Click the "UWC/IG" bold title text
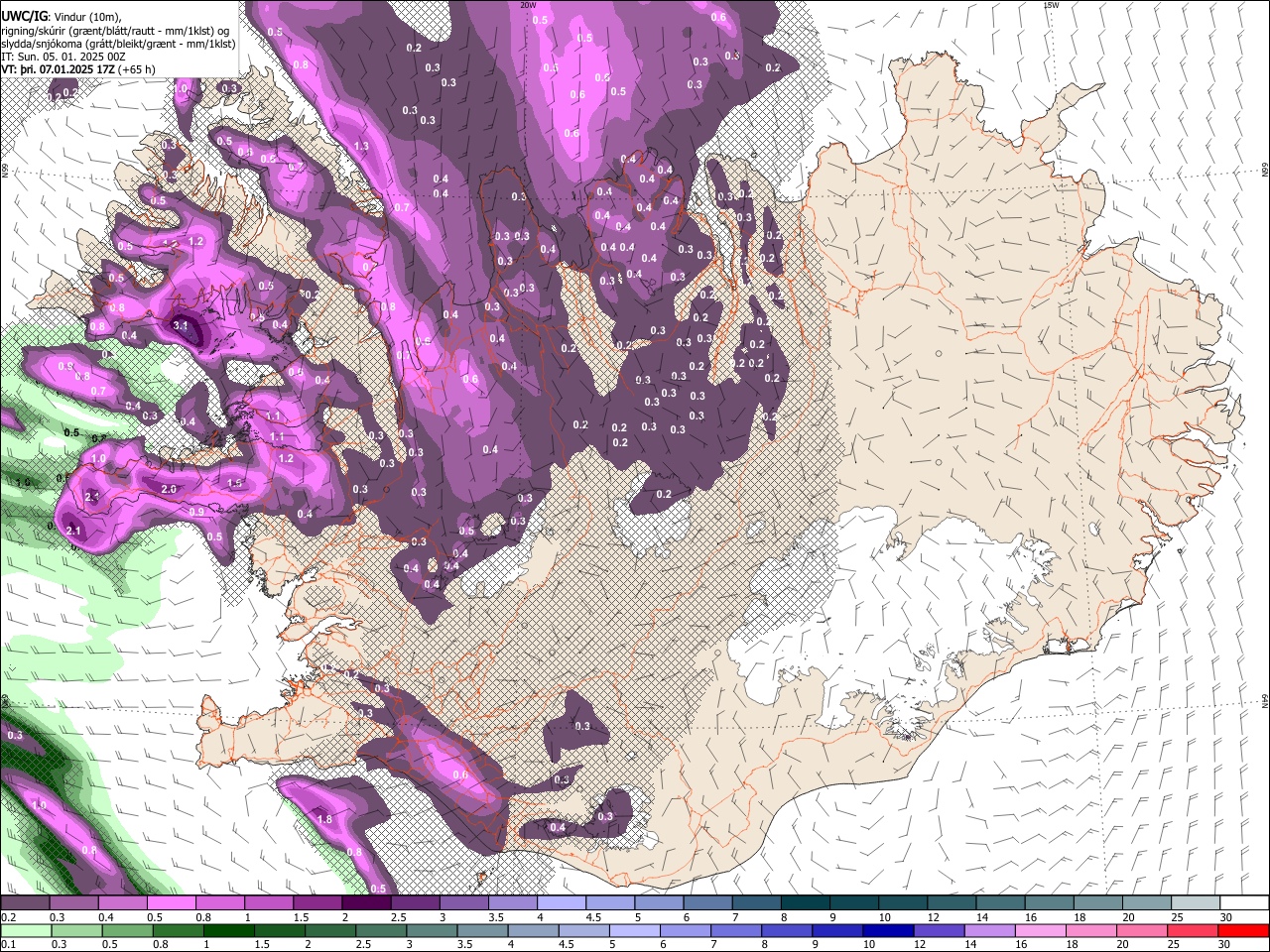 click(23, 15)
